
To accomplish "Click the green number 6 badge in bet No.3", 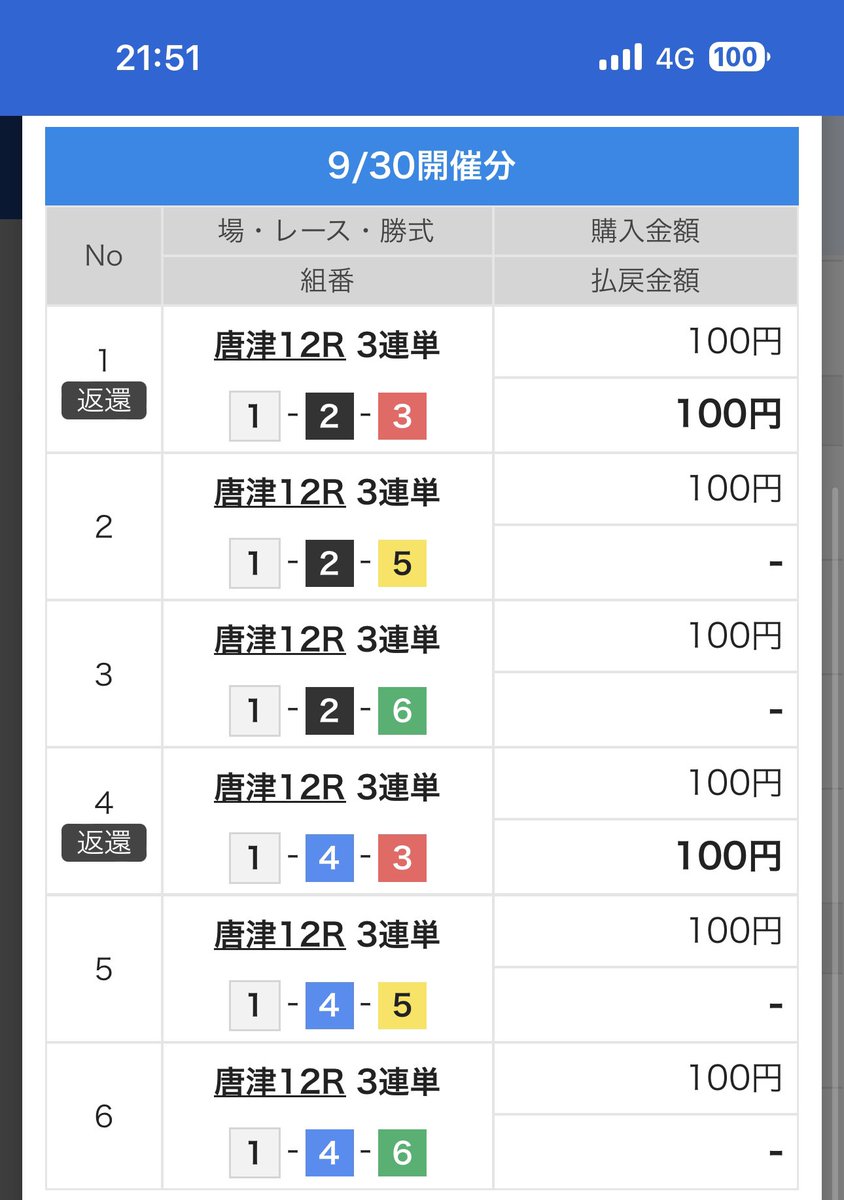I will coord(403,710).
